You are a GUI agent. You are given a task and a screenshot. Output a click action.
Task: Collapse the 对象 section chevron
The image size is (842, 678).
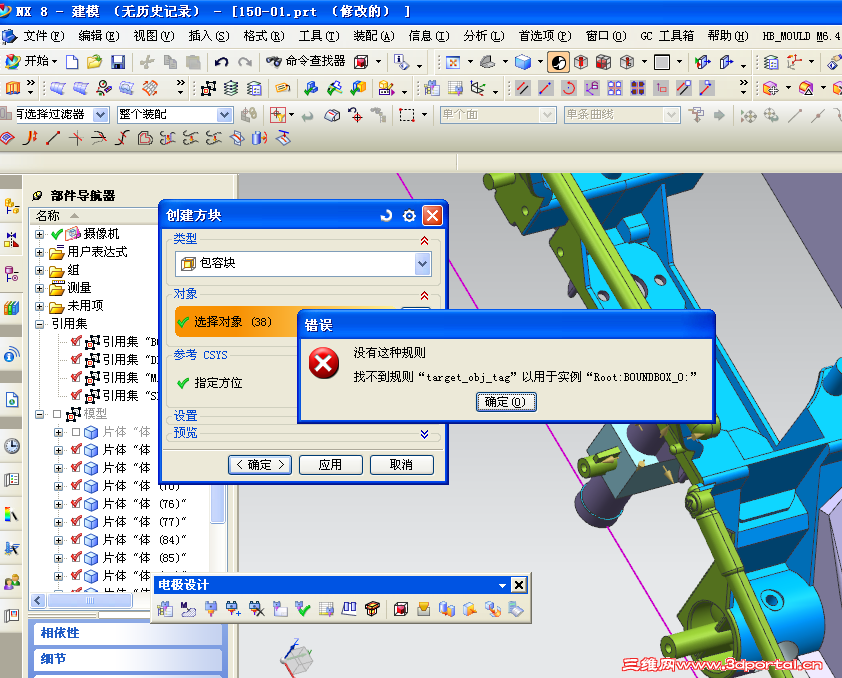424,296
